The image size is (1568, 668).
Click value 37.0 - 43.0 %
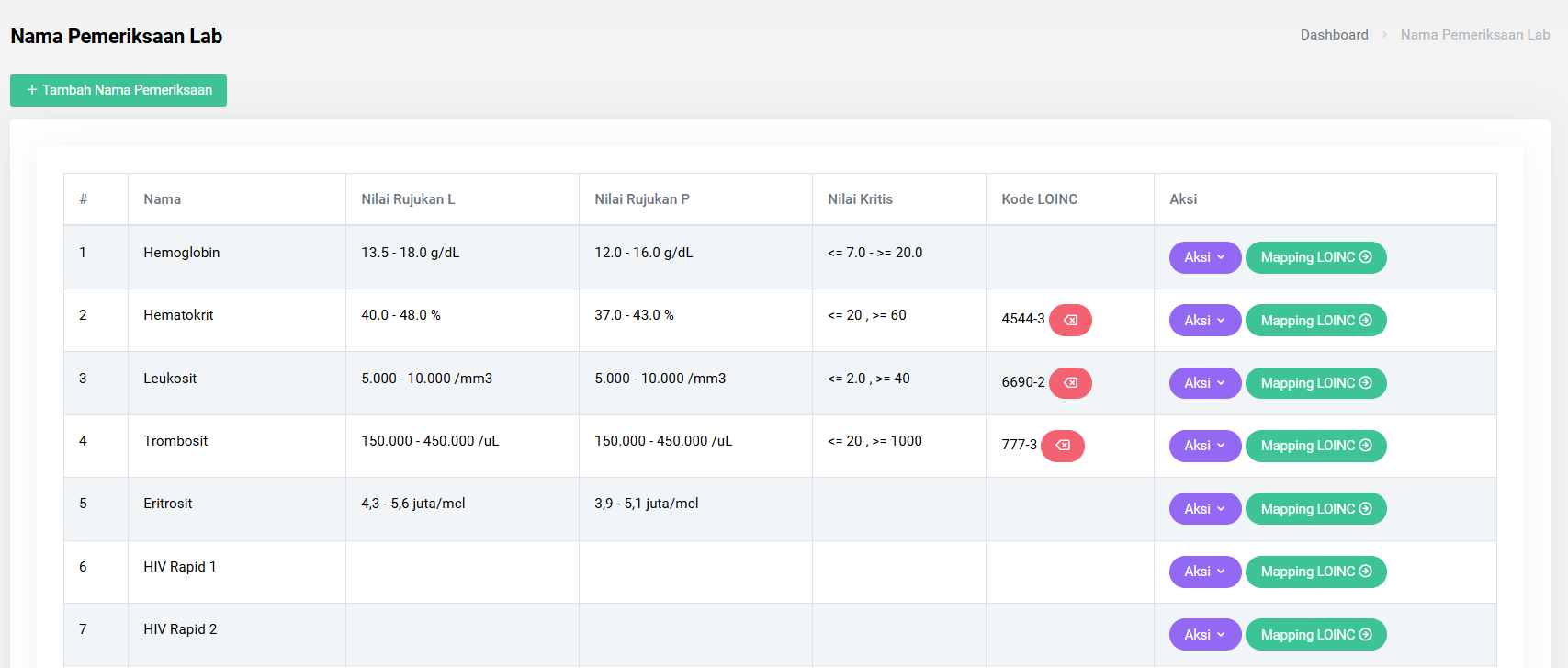(x=634, y=315)
